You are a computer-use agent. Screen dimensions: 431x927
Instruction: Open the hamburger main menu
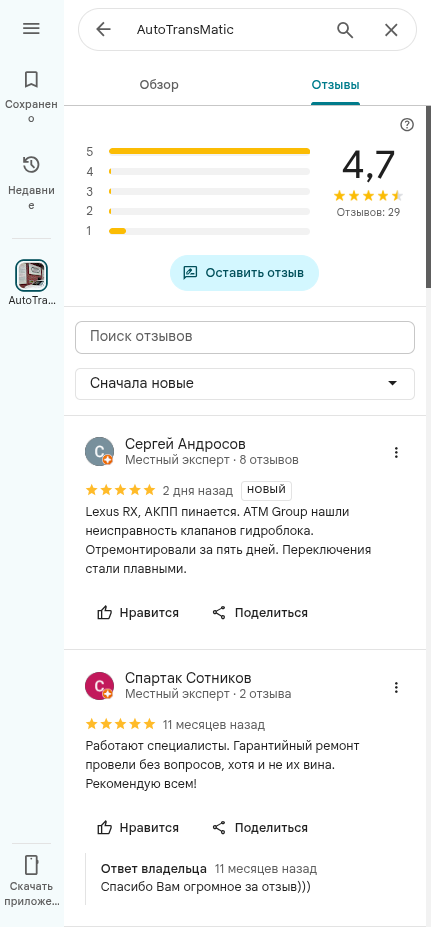click(x=31, y=28)
